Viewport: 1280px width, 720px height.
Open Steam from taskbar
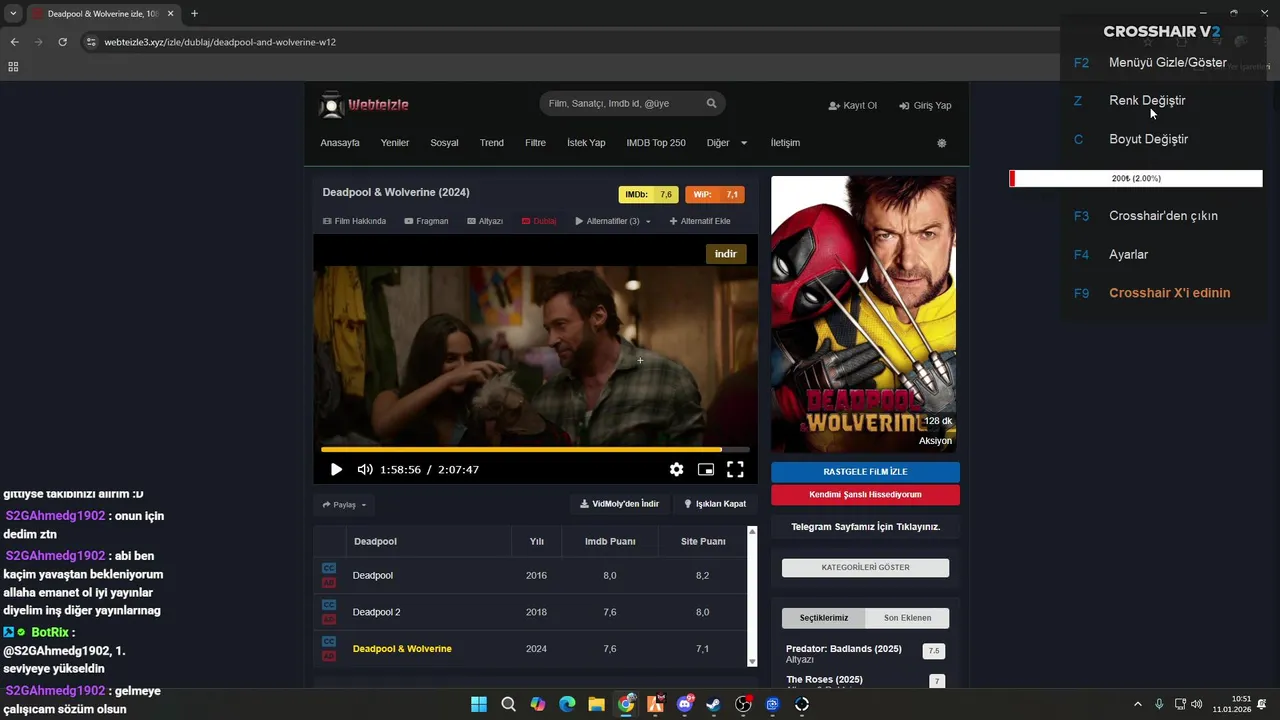tap(713, 704)
